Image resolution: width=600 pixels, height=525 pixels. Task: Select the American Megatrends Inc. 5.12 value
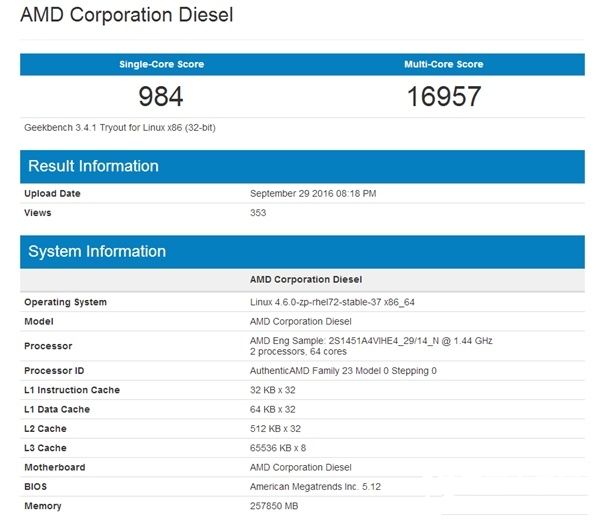315,487
